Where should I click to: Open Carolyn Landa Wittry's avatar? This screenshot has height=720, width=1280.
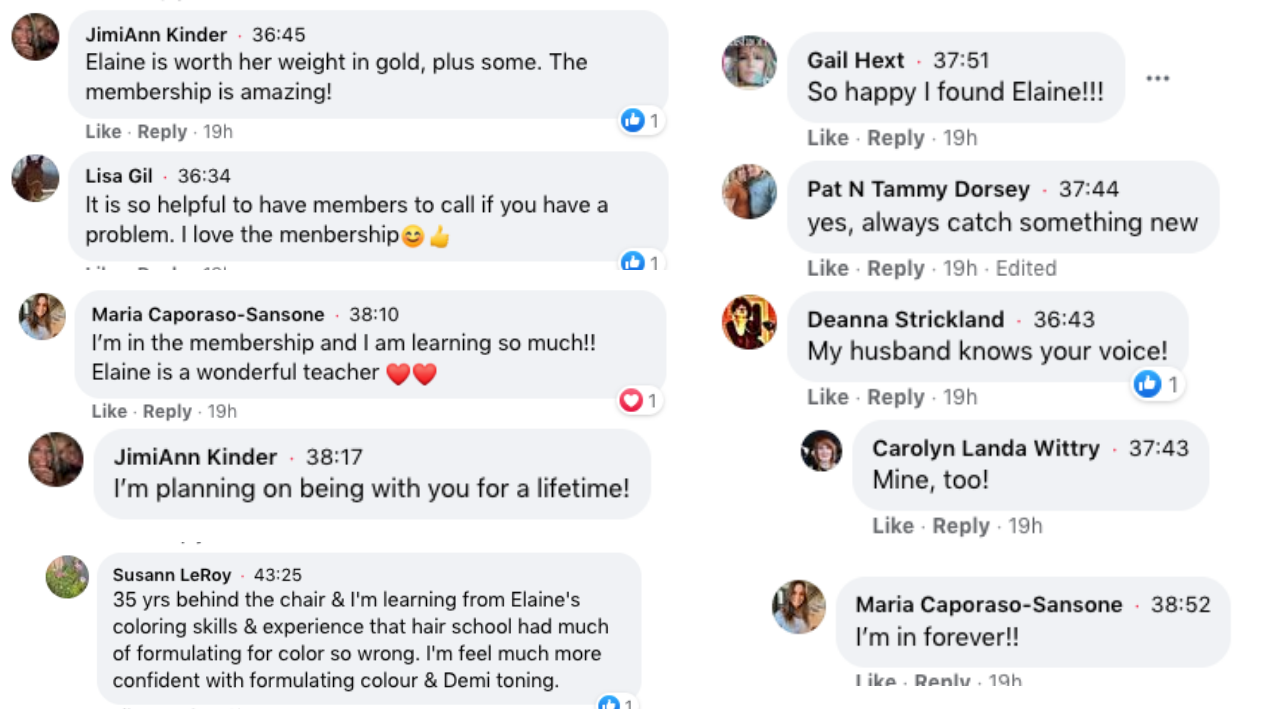coord(821,451)
